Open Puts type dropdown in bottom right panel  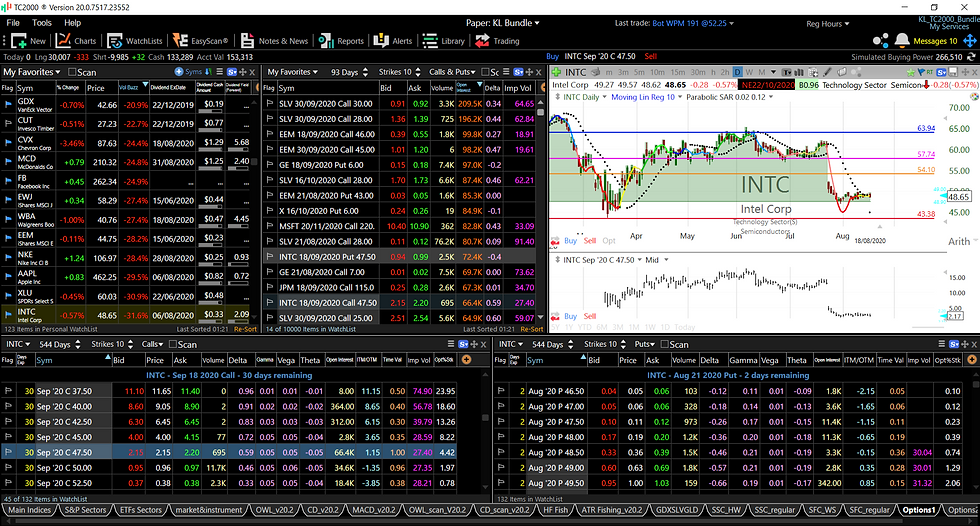pyautogui.click(x=644, y=344)
